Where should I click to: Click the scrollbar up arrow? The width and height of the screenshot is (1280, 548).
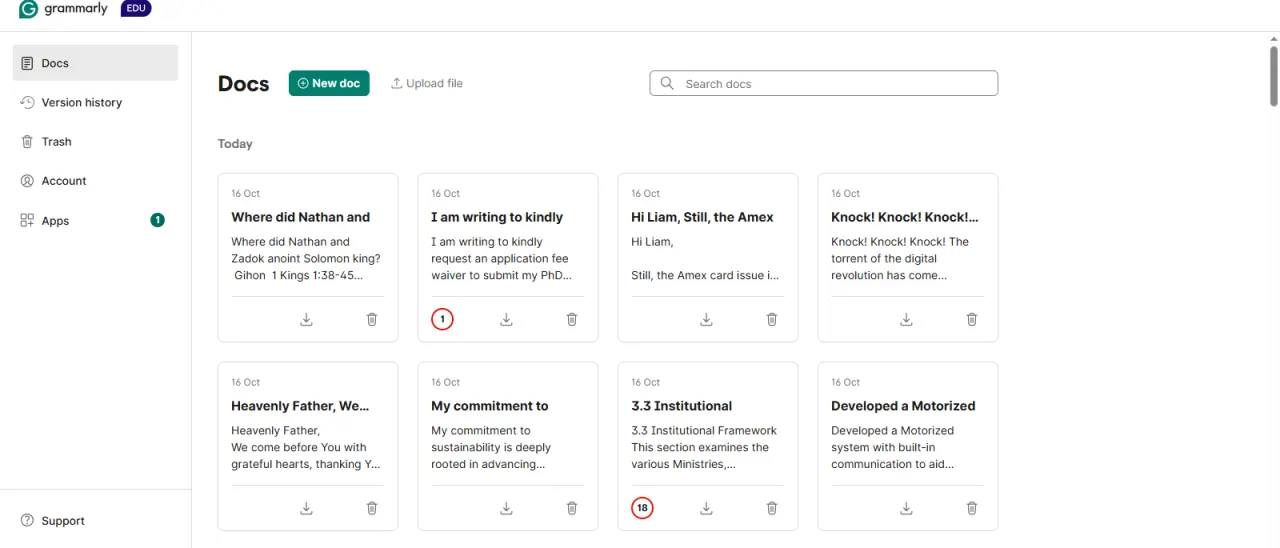(1273, 38)
